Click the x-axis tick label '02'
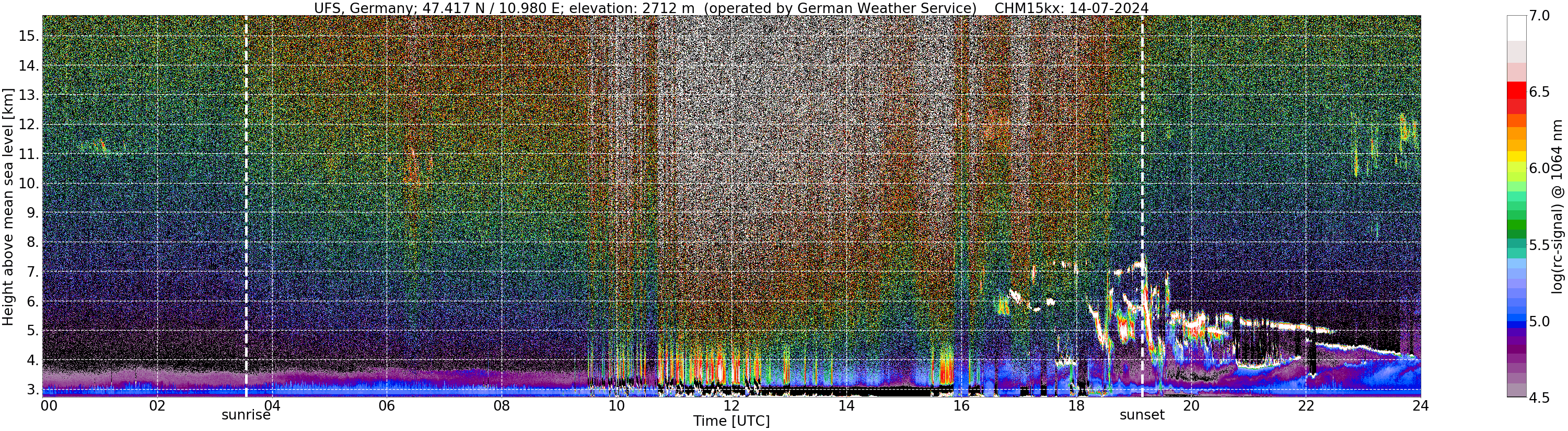 point(157,406)
